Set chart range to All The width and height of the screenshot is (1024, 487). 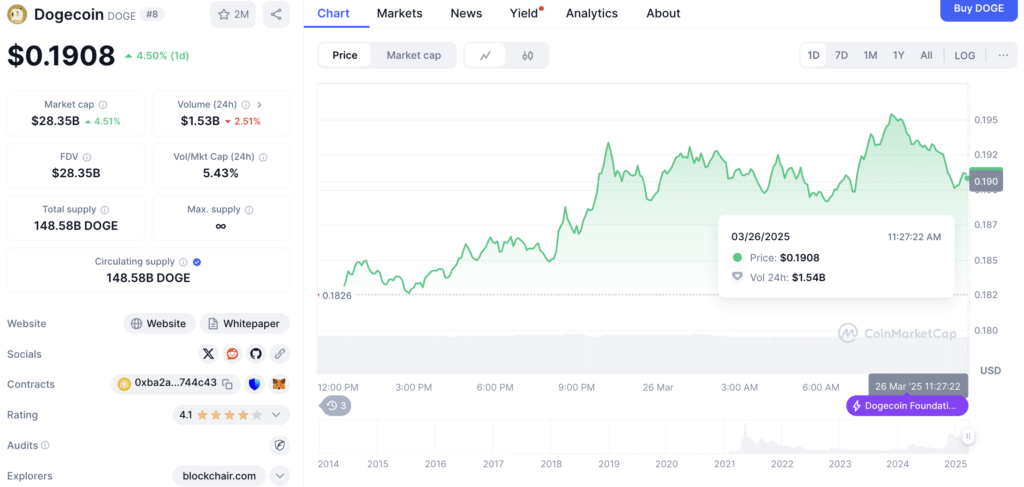point(926,55)
